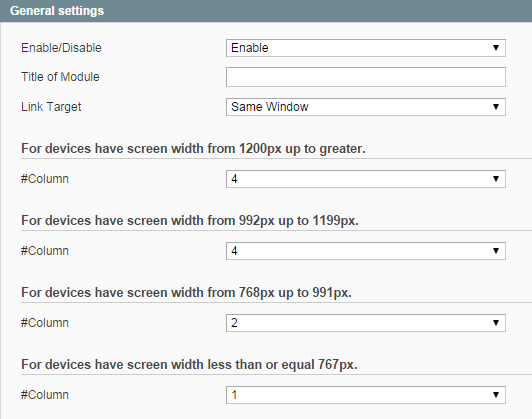Click the General settings section header
The width and height of the screenshot is (532, 419).
266,11
